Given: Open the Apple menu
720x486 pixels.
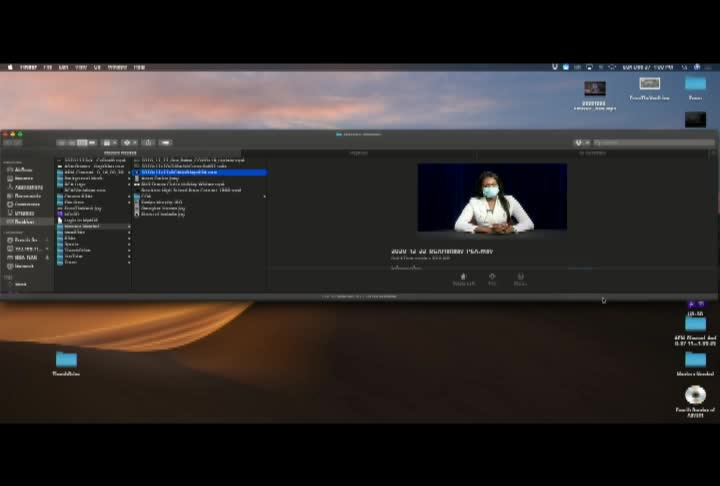Looking at the screenshot, I should pos(10,67).
